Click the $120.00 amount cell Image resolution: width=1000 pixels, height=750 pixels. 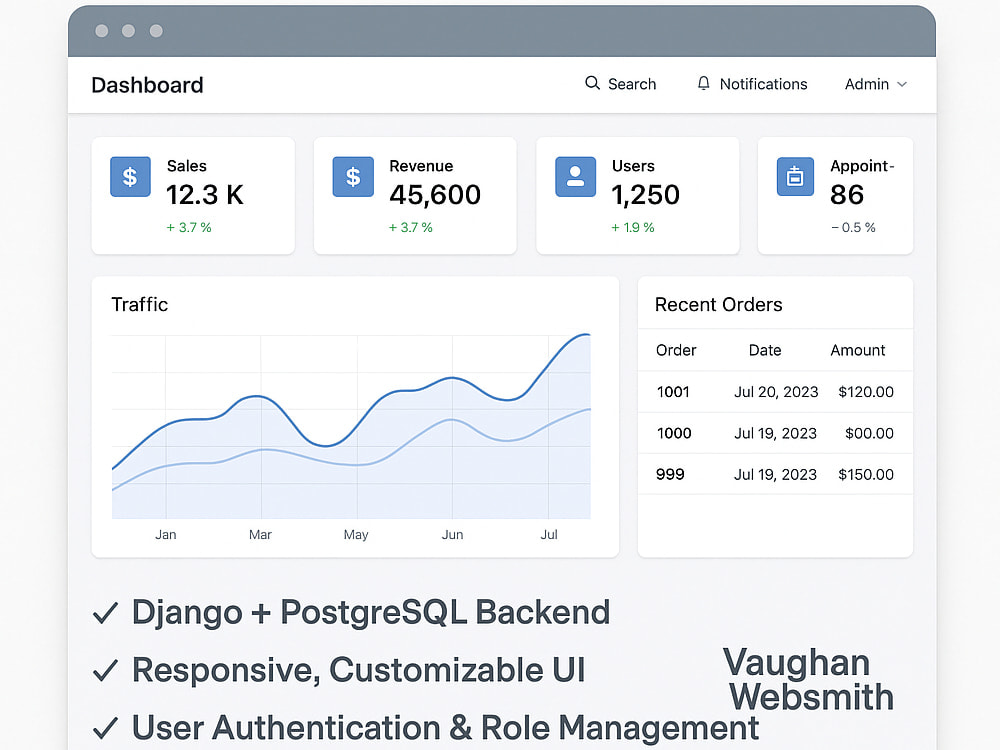point(866,392)
